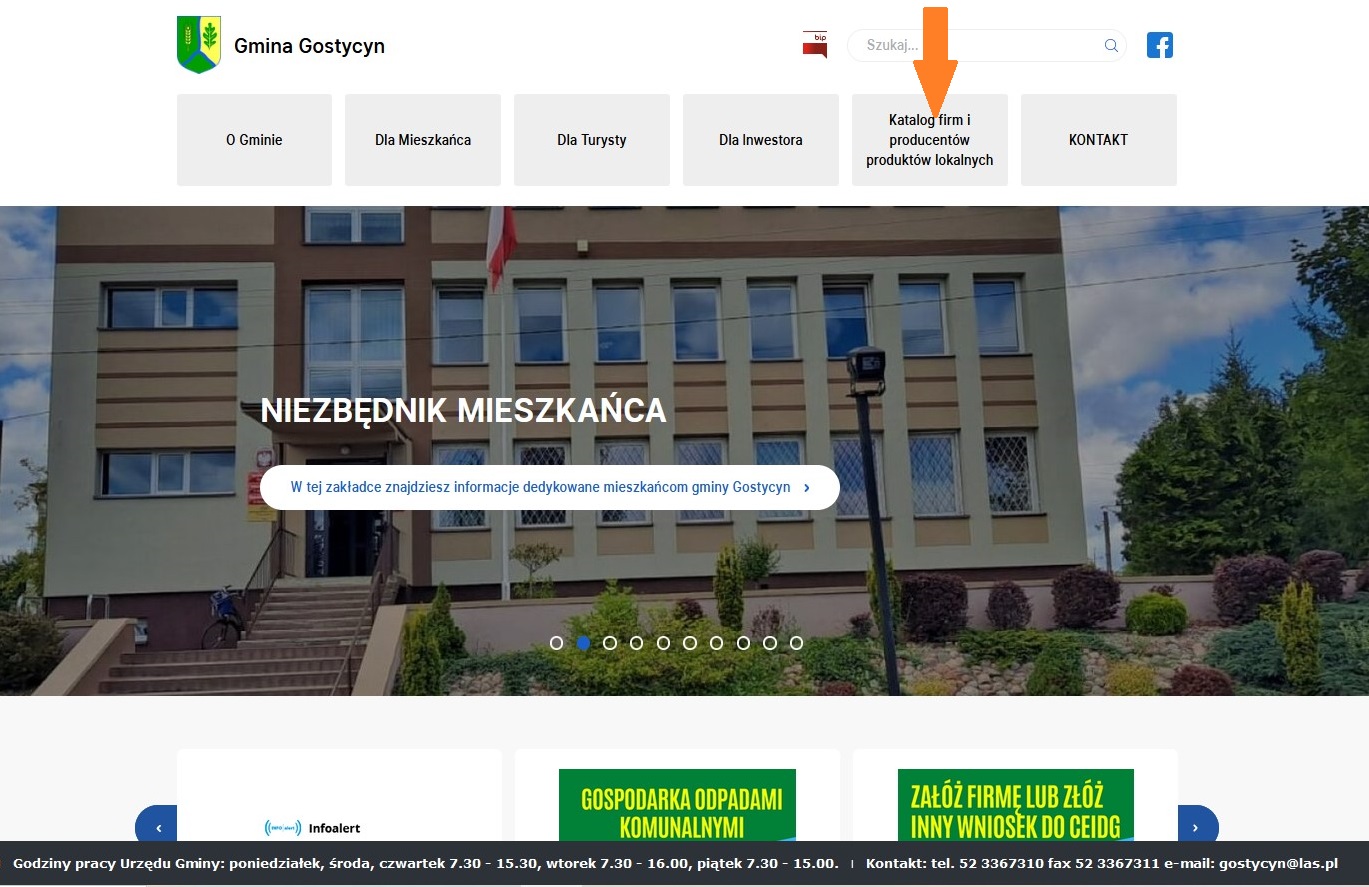
Task: Select the ninth slider dot
Action: (x=770, y=643)
